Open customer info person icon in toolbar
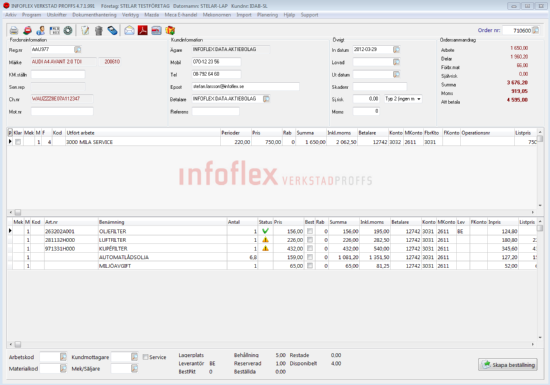The width and height of the screenshot is (550, 385). (40, 31)
